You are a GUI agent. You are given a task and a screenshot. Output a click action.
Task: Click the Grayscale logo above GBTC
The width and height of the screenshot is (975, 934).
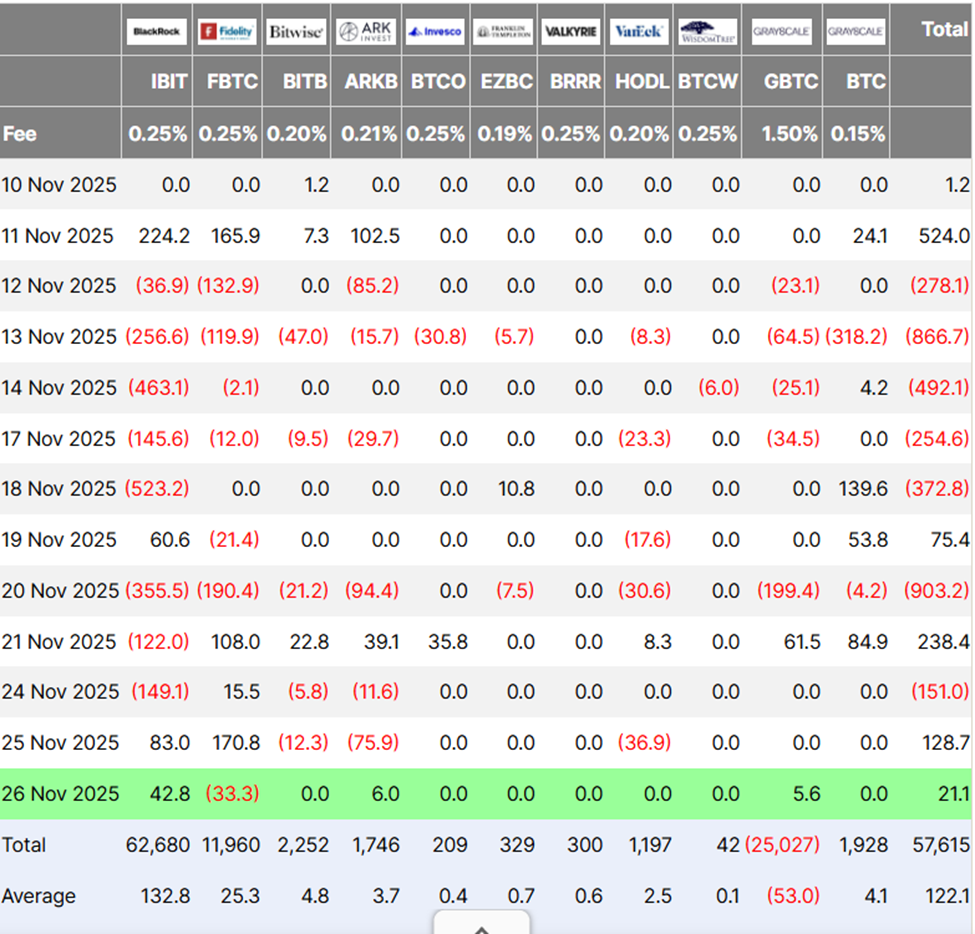click(781, 32)
